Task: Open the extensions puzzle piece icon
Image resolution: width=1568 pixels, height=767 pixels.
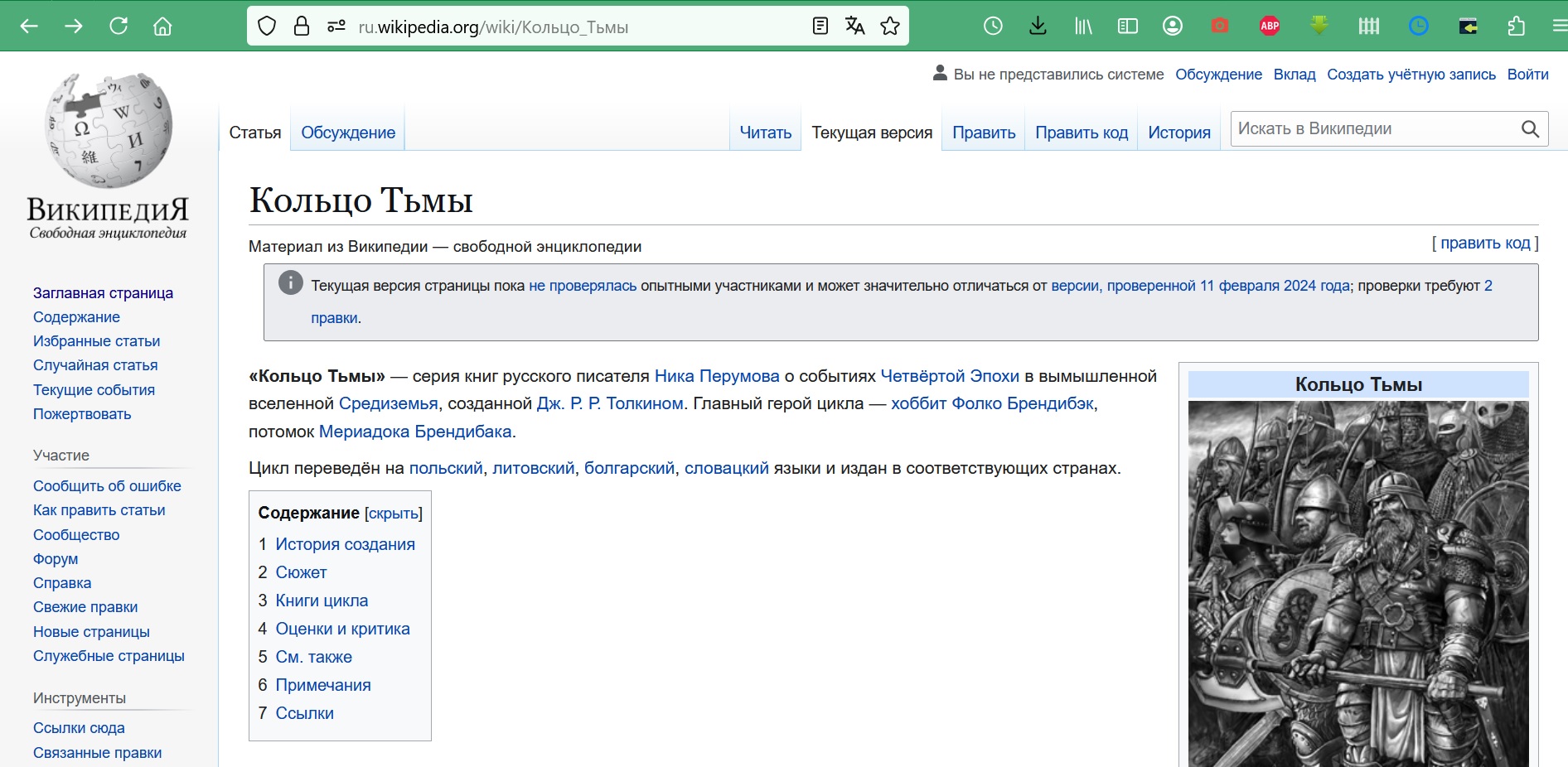Action: tap(1516, 27)
